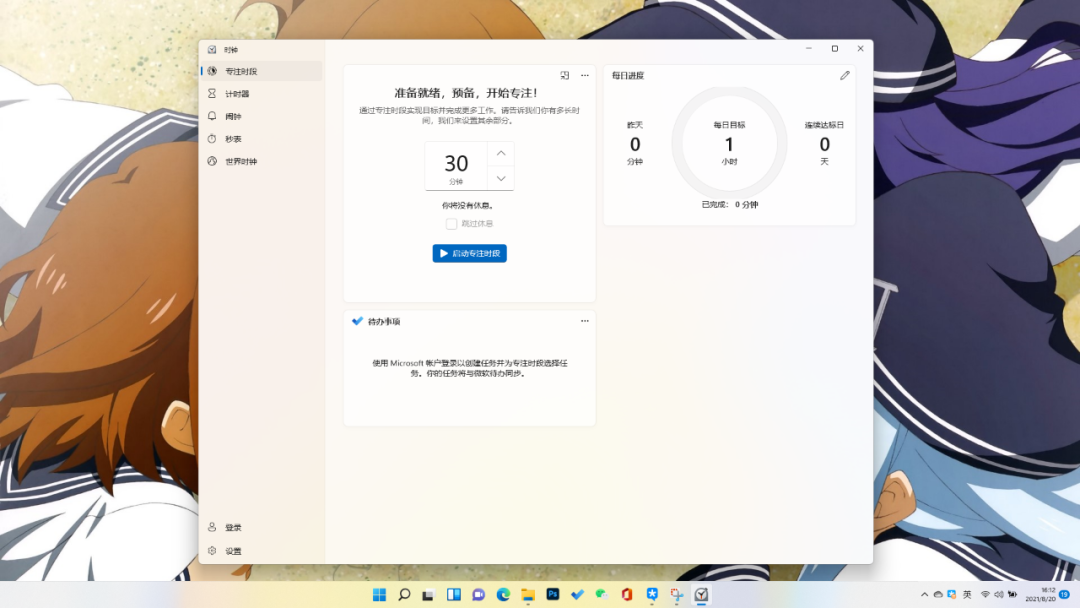Open the network Wi-Fi tray icon

[986, 594]
